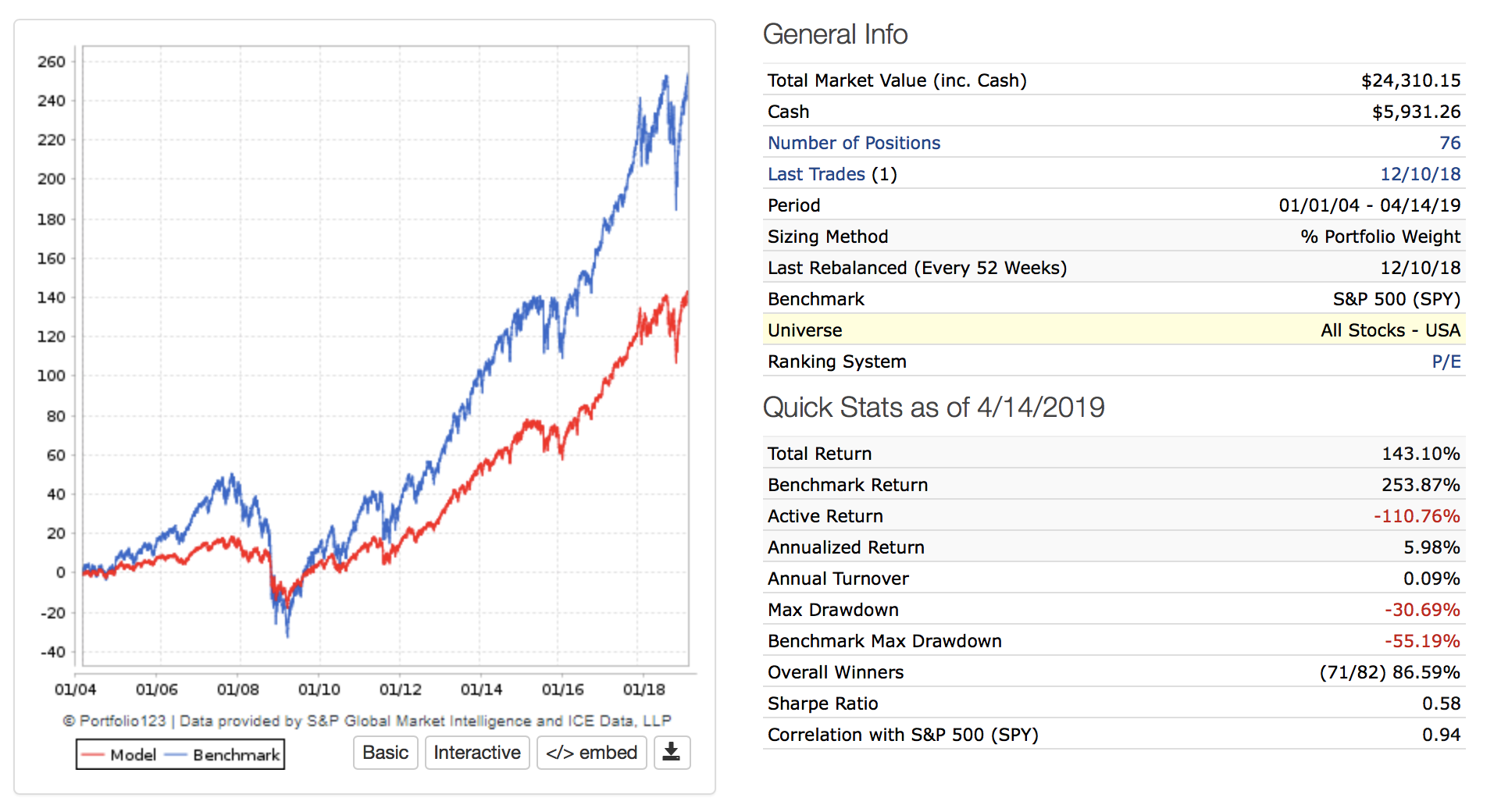This screenshot has width=1501, height=812.
Task: Select the highlighted Universe row
Action: pyautogui.click(x=1113, y=330)
